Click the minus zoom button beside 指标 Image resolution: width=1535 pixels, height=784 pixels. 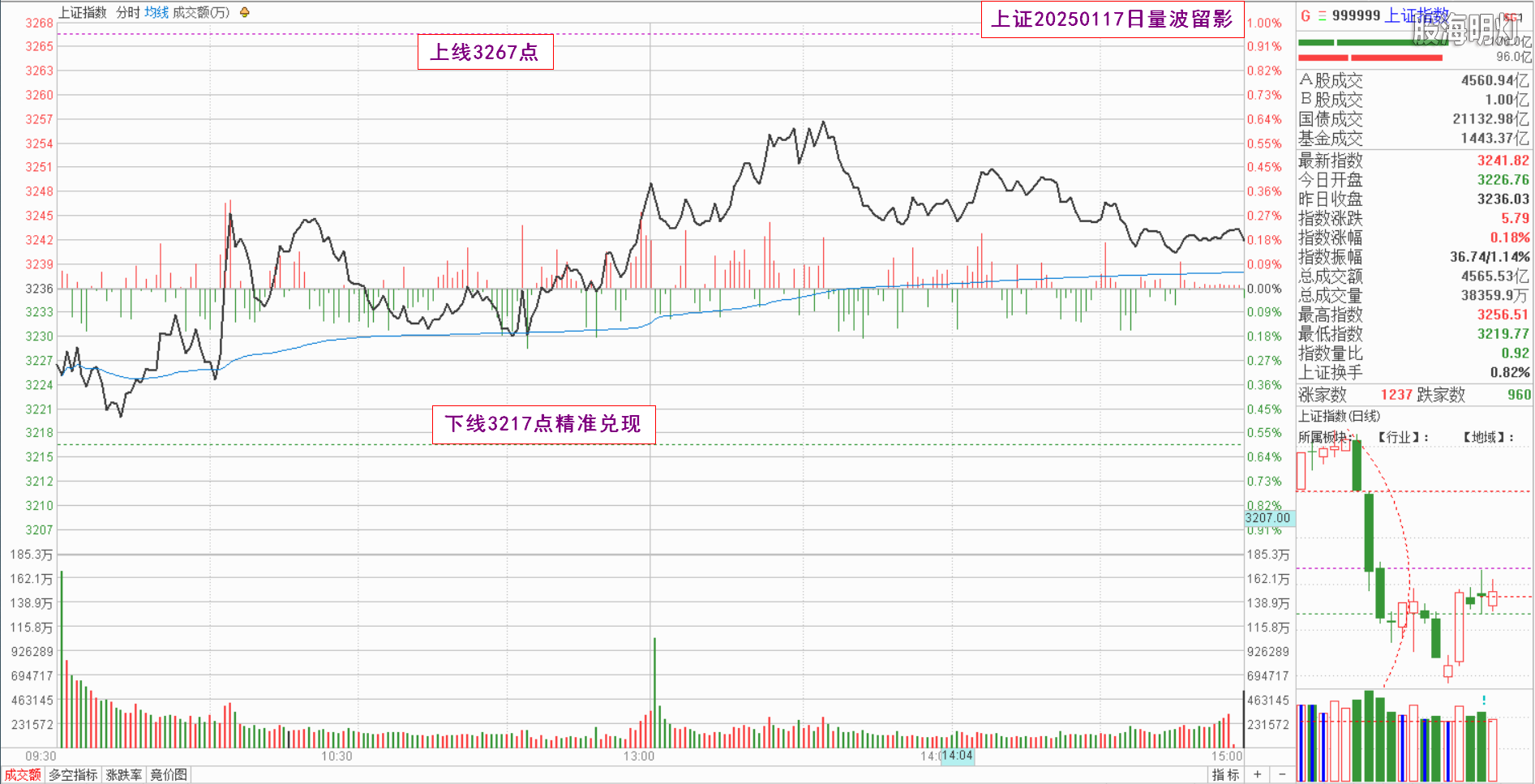coord(1282,774)
